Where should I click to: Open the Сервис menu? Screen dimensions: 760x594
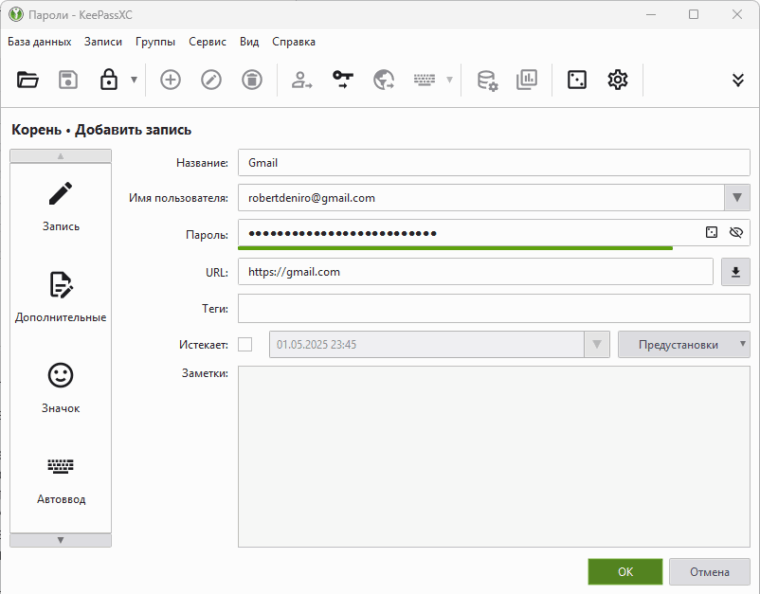pos(207,42)
